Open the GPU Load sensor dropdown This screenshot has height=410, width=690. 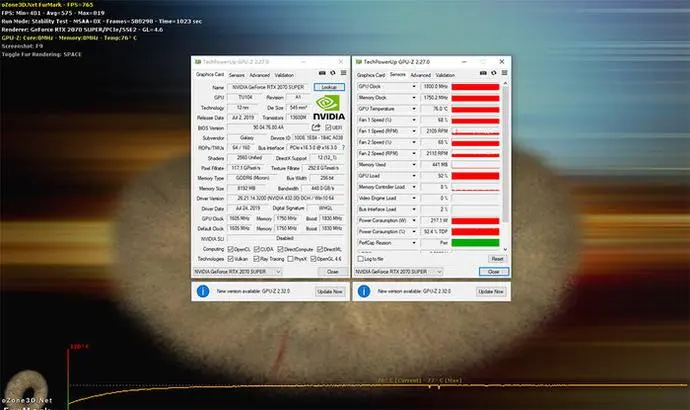tap(414, 176)
